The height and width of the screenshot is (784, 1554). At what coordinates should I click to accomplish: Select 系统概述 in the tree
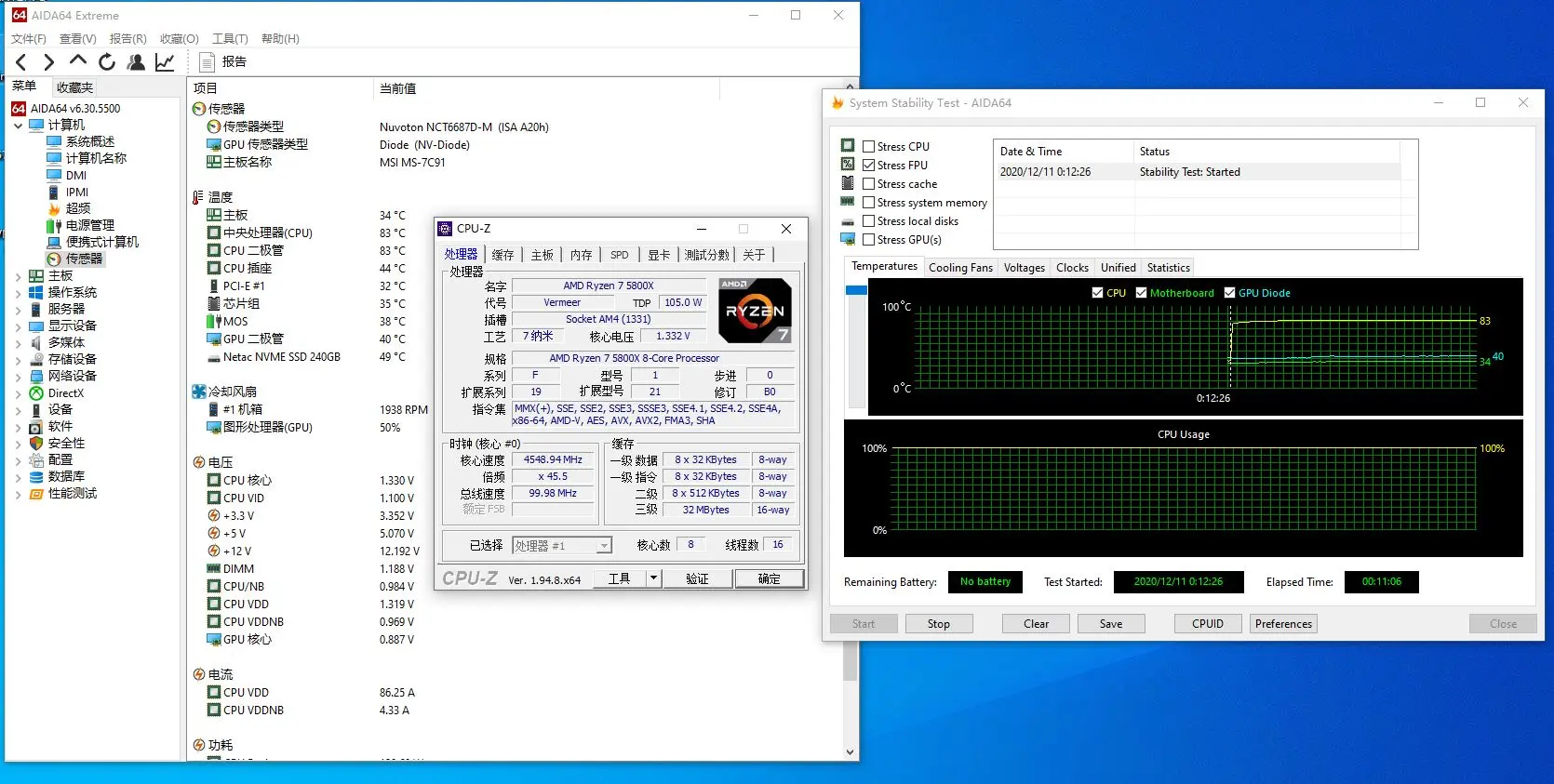click(89, 141)
